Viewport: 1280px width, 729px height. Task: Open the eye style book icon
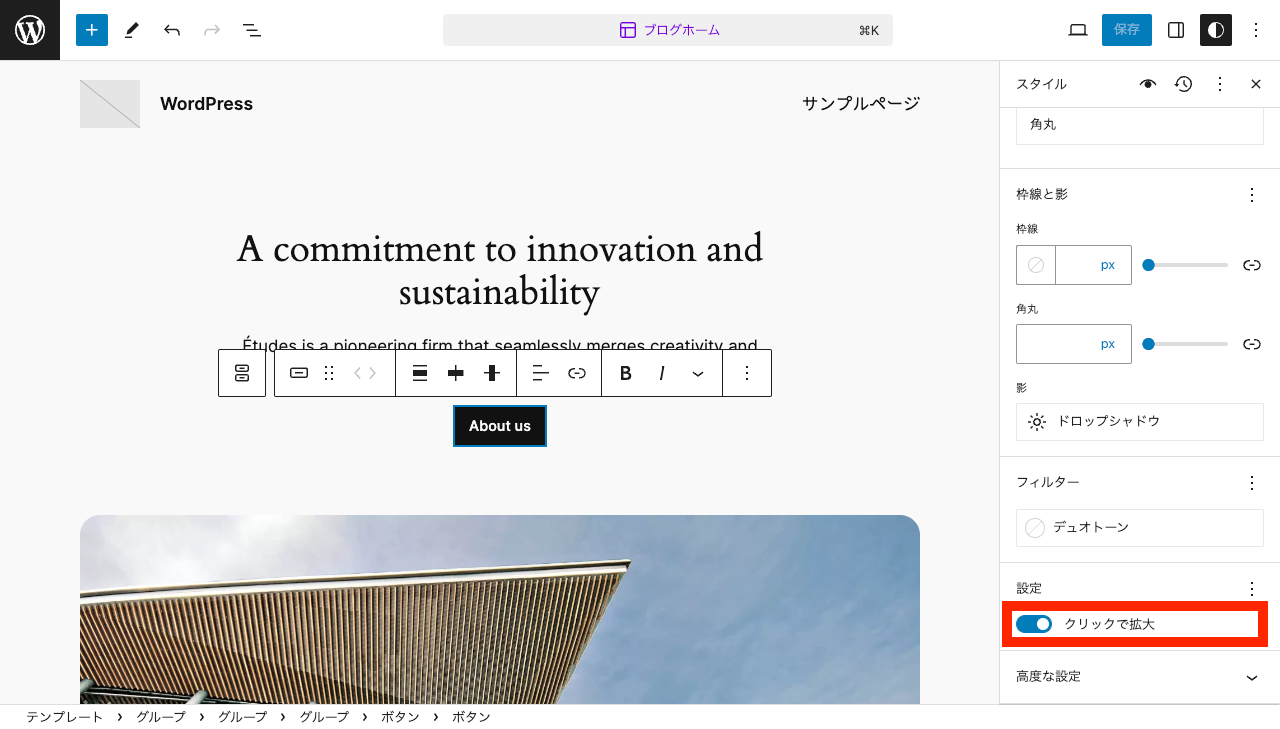click(x=1148, y=84)
